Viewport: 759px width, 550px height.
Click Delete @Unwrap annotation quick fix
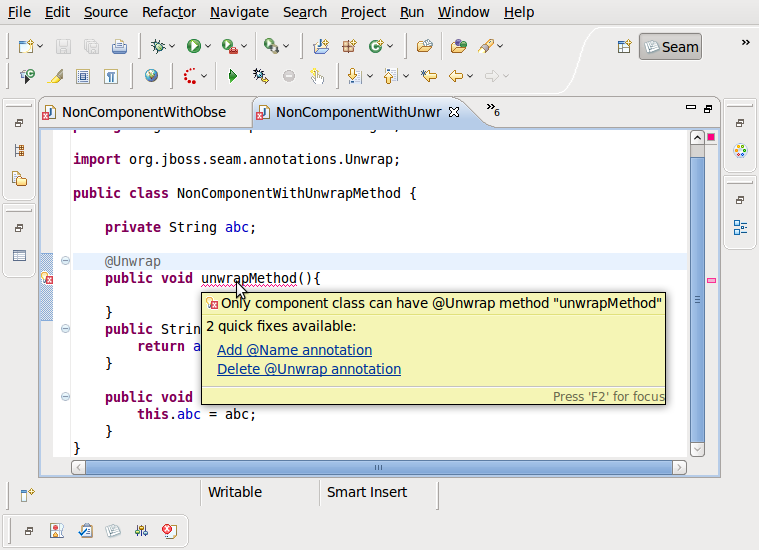(x=308, y=369)
